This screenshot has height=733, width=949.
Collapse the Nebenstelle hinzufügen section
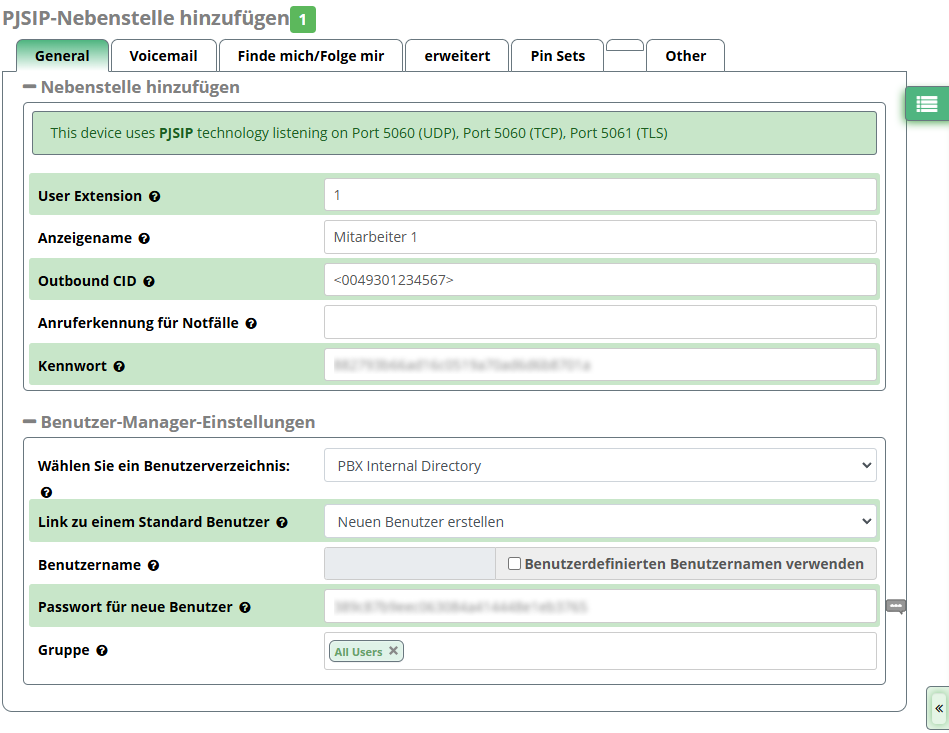pos(29,87)
